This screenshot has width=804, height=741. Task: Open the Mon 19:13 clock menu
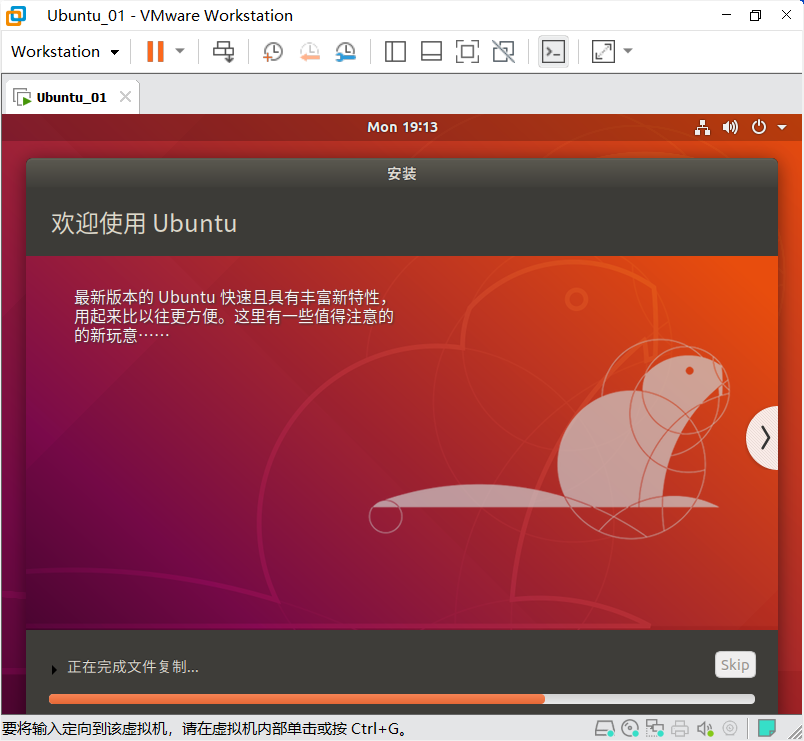point(403,127)
